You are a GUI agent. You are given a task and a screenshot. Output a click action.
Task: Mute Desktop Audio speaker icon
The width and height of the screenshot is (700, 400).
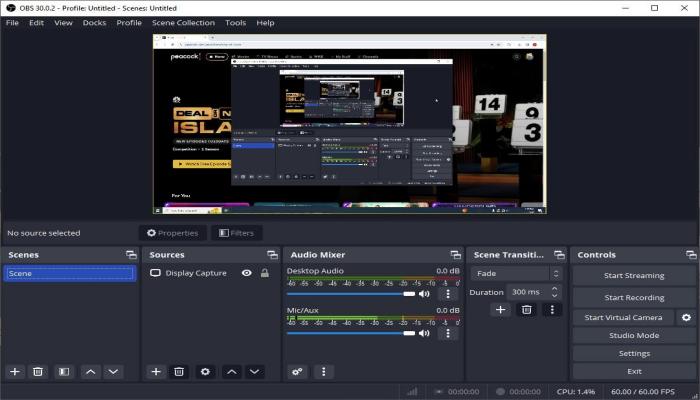click(424, 294)
